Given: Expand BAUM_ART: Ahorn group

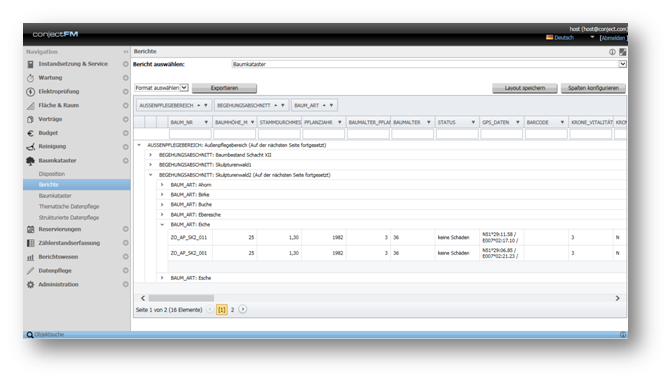Looking at the screenshot, I should (x=162, y=185).
